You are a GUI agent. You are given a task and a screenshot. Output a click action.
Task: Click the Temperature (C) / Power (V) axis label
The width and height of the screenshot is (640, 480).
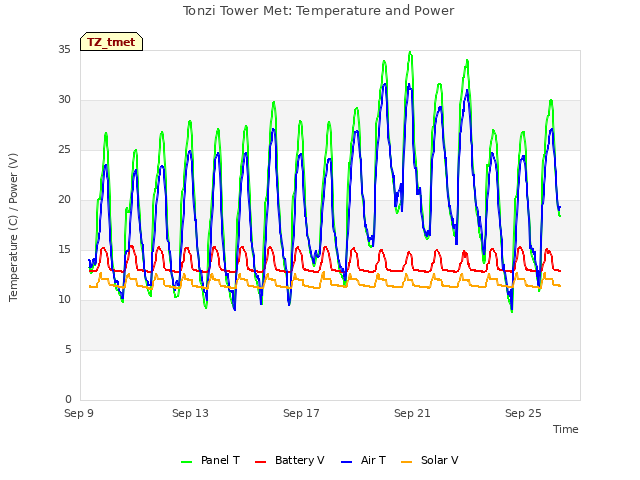13,227
